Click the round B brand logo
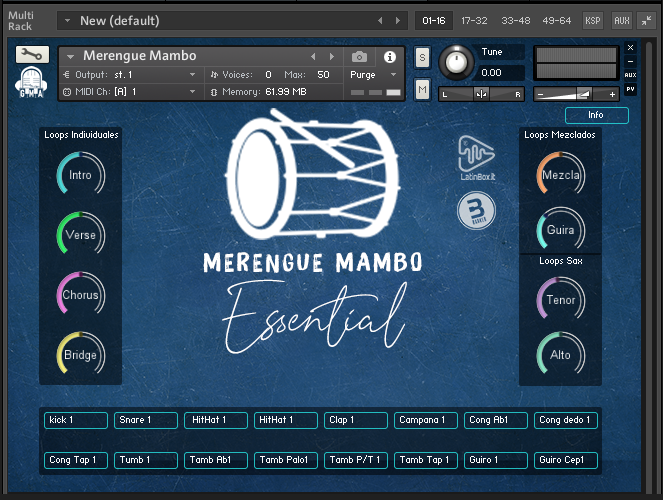This screenshot has height=500, width=663. click(x=477, y=210)
